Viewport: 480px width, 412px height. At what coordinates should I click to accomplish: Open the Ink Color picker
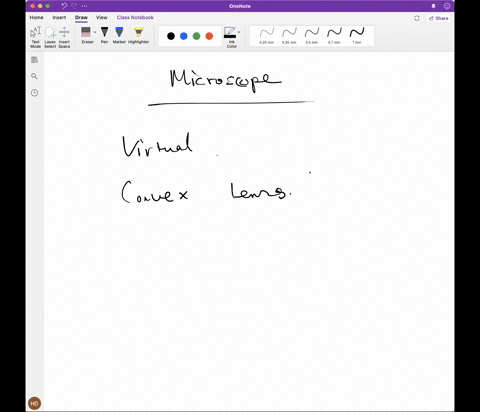pos(231,37)
